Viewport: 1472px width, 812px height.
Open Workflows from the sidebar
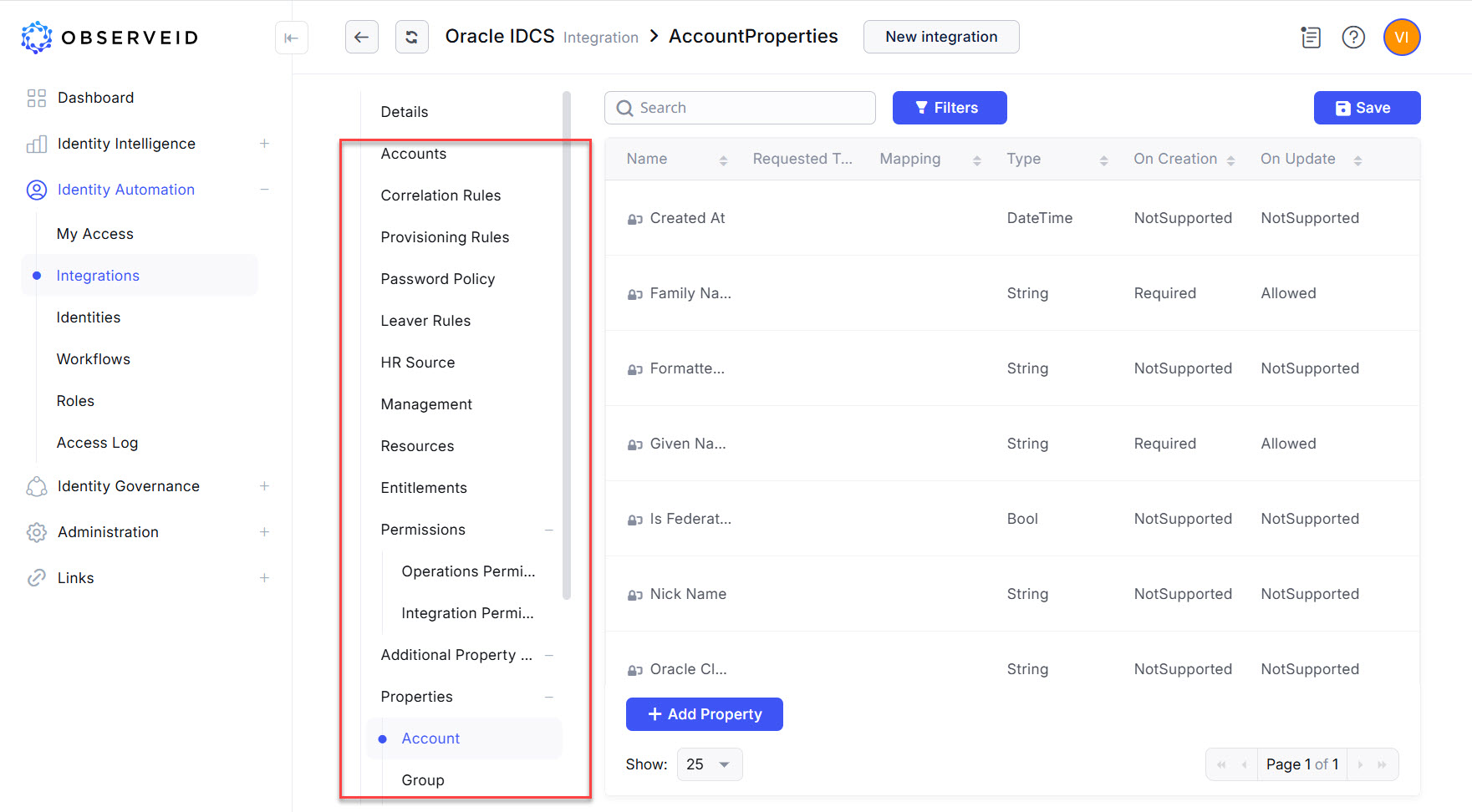93,358
